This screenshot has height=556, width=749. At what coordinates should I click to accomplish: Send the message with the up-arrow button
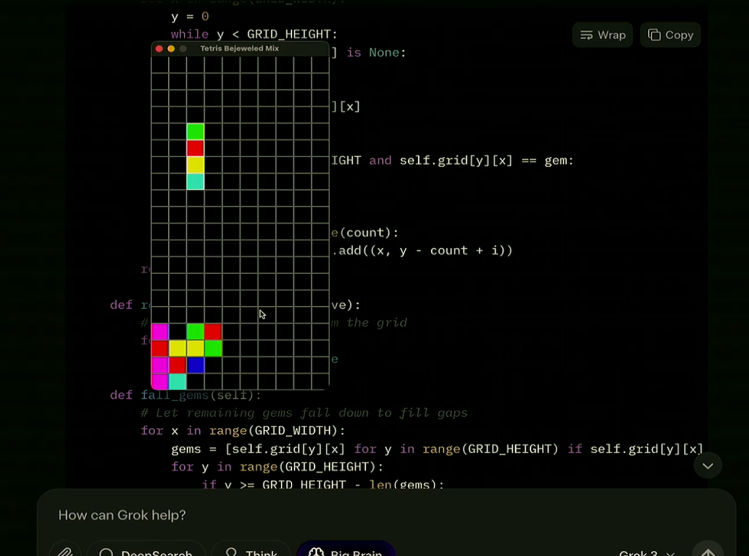pos(708,551)
